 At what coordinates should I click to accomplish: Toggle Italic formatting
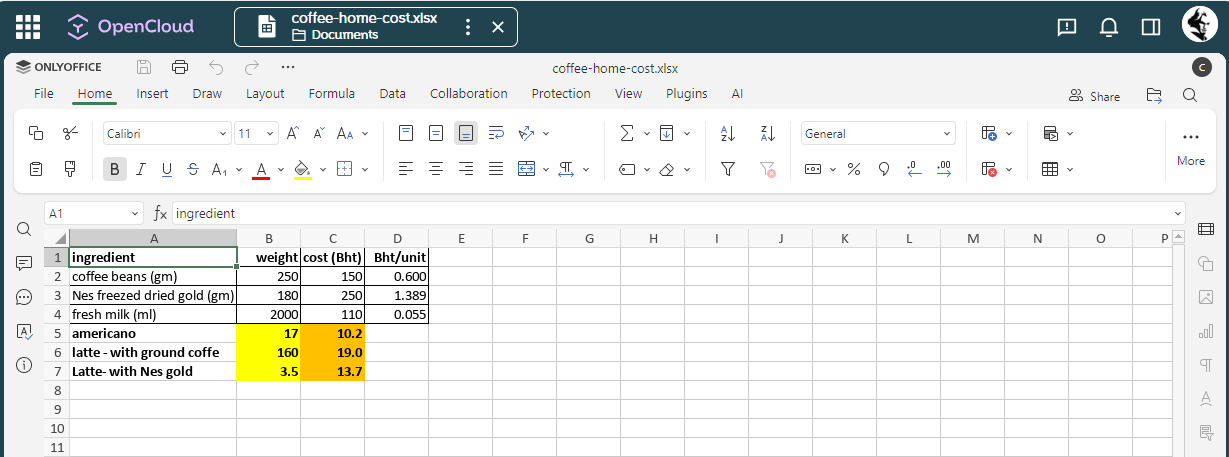click(141, 169)
